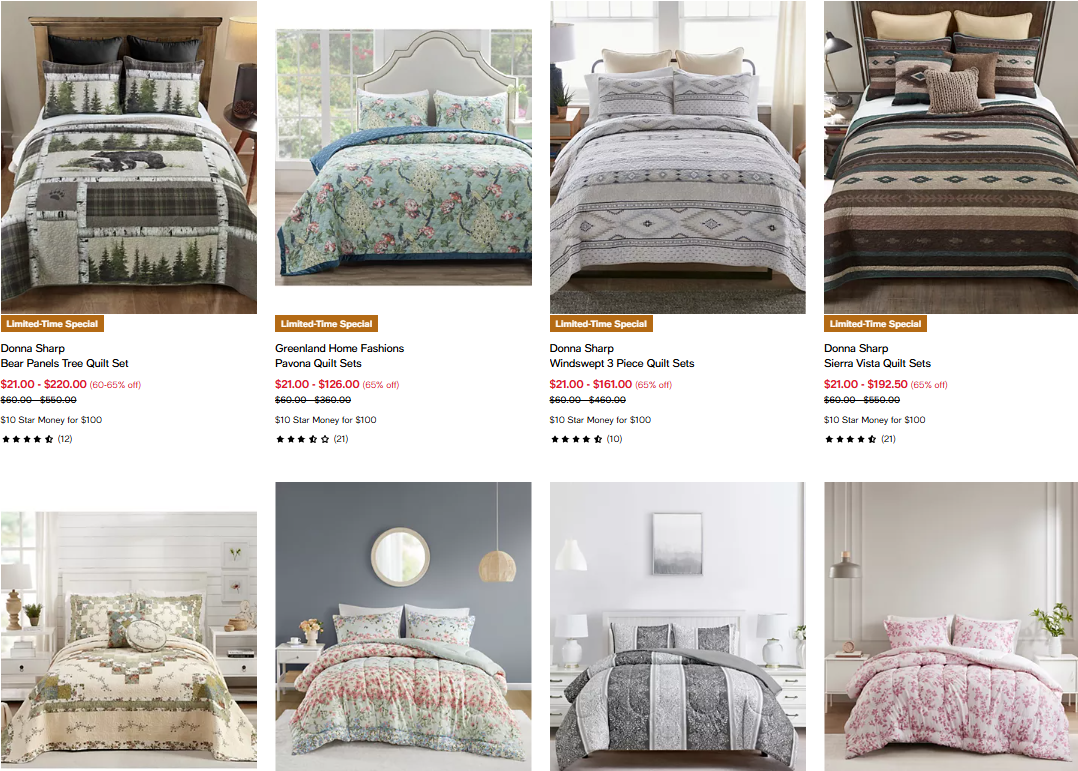Click Limited-Time Special badge on Pavona quilt
Screen dimensions: 1078x771
(x=327, y=324)
